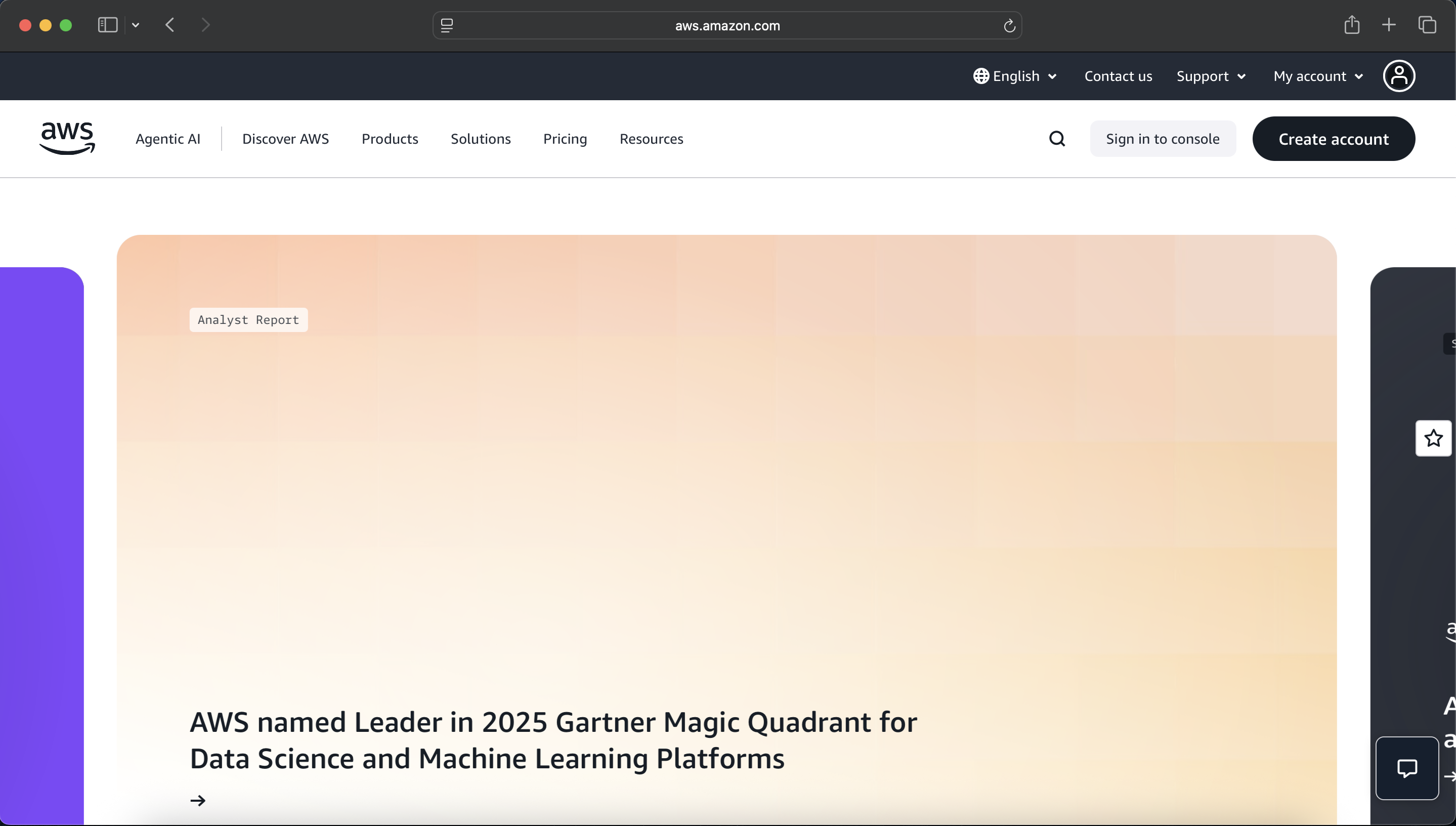Click the star feedback icon
The image size is (1456, 826).
click(x=1433, y=438)
